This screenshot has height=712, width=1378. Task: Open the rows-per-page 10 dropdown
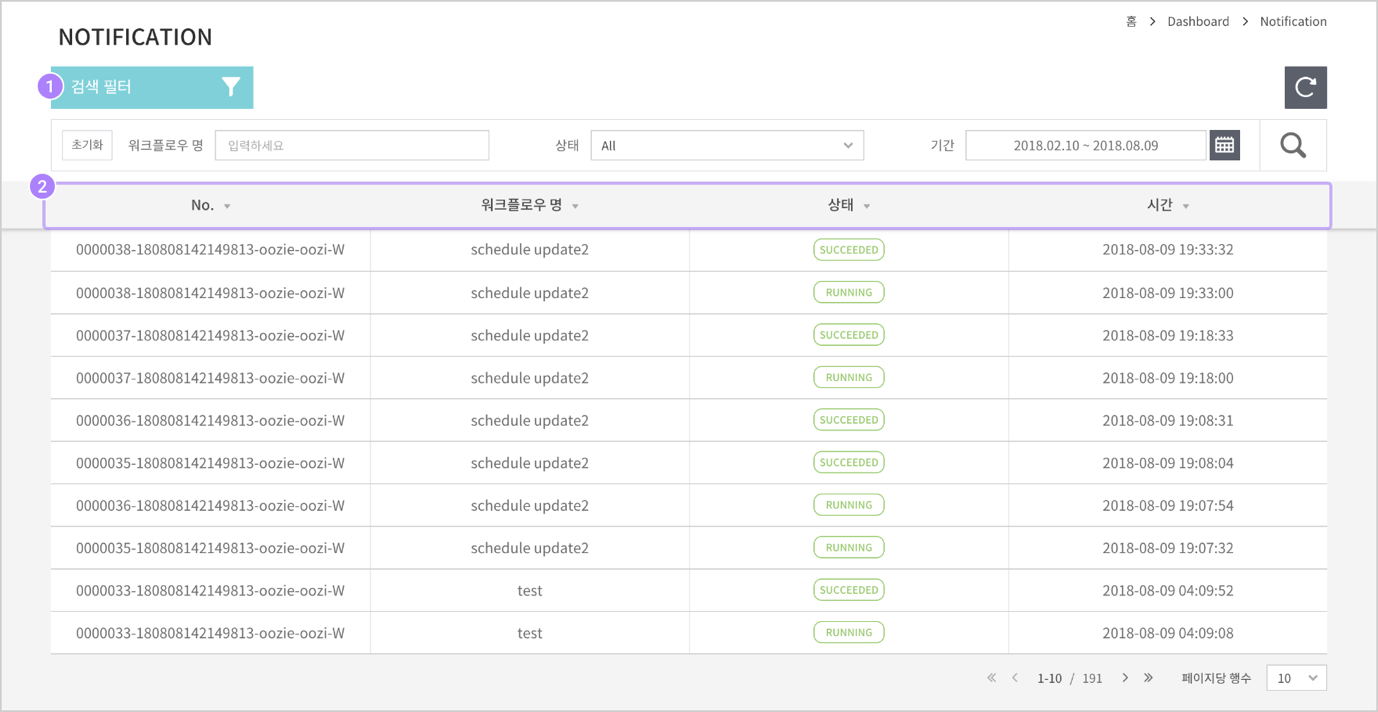click(x=1296, y=678)
